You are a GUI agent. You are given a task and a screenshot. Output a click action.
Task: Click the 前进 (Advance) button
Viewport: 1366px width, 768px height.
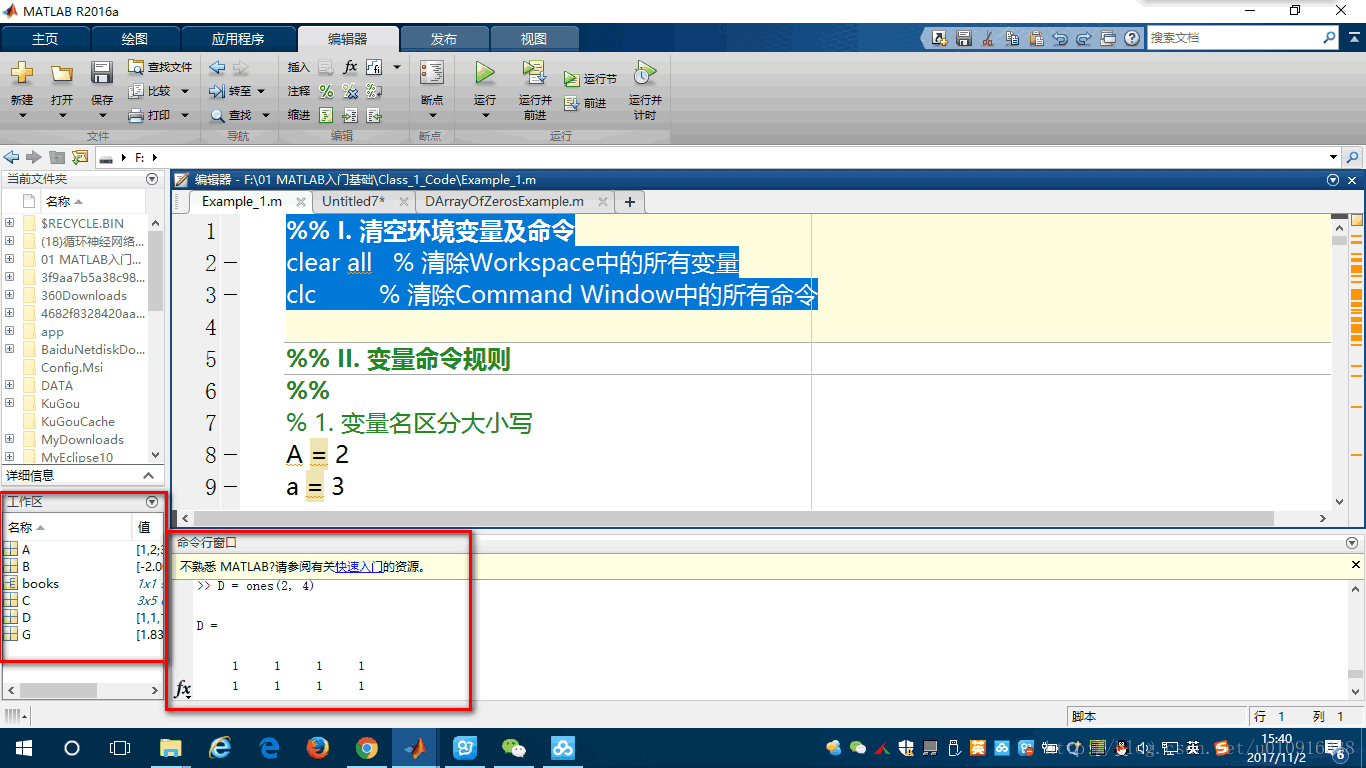pos(586,103)
